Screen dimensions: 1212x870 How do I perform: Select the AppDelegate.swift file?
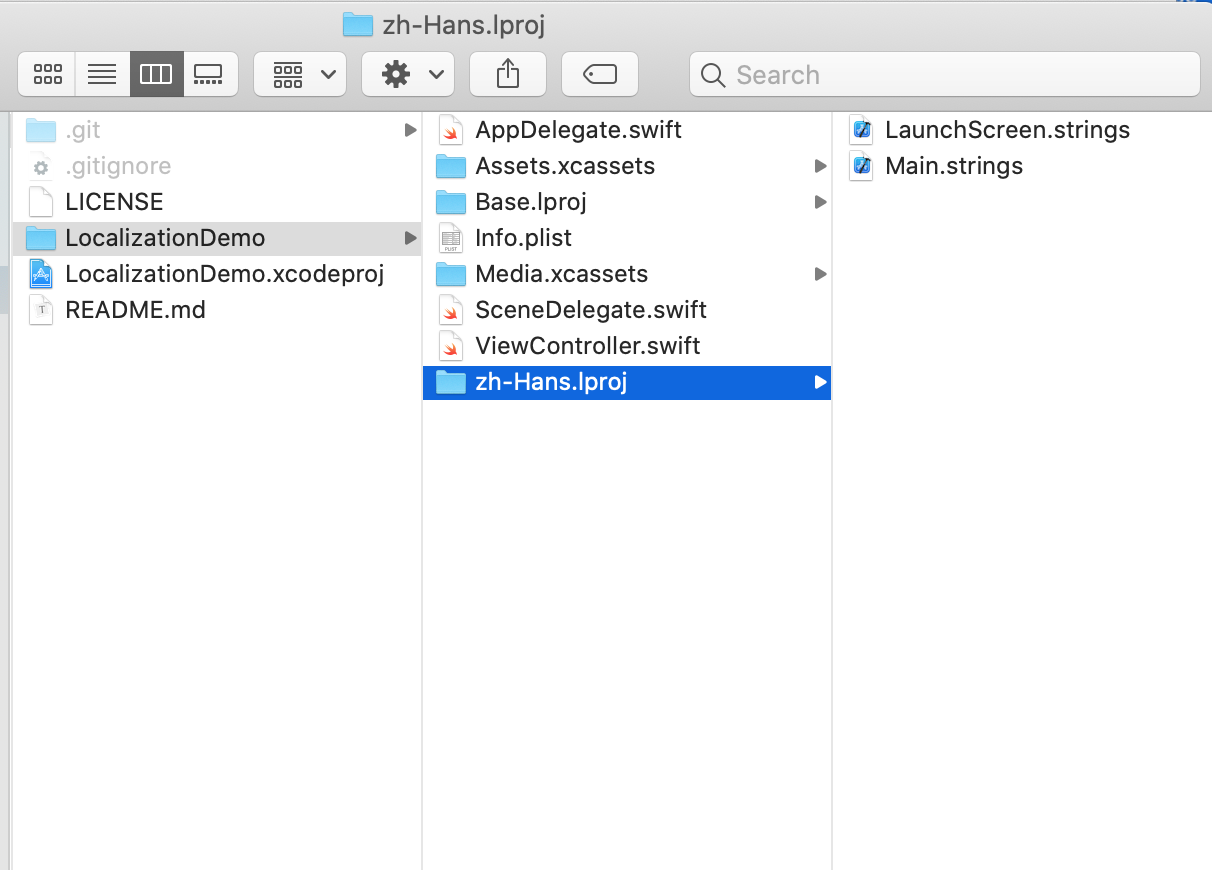point(578,130)
